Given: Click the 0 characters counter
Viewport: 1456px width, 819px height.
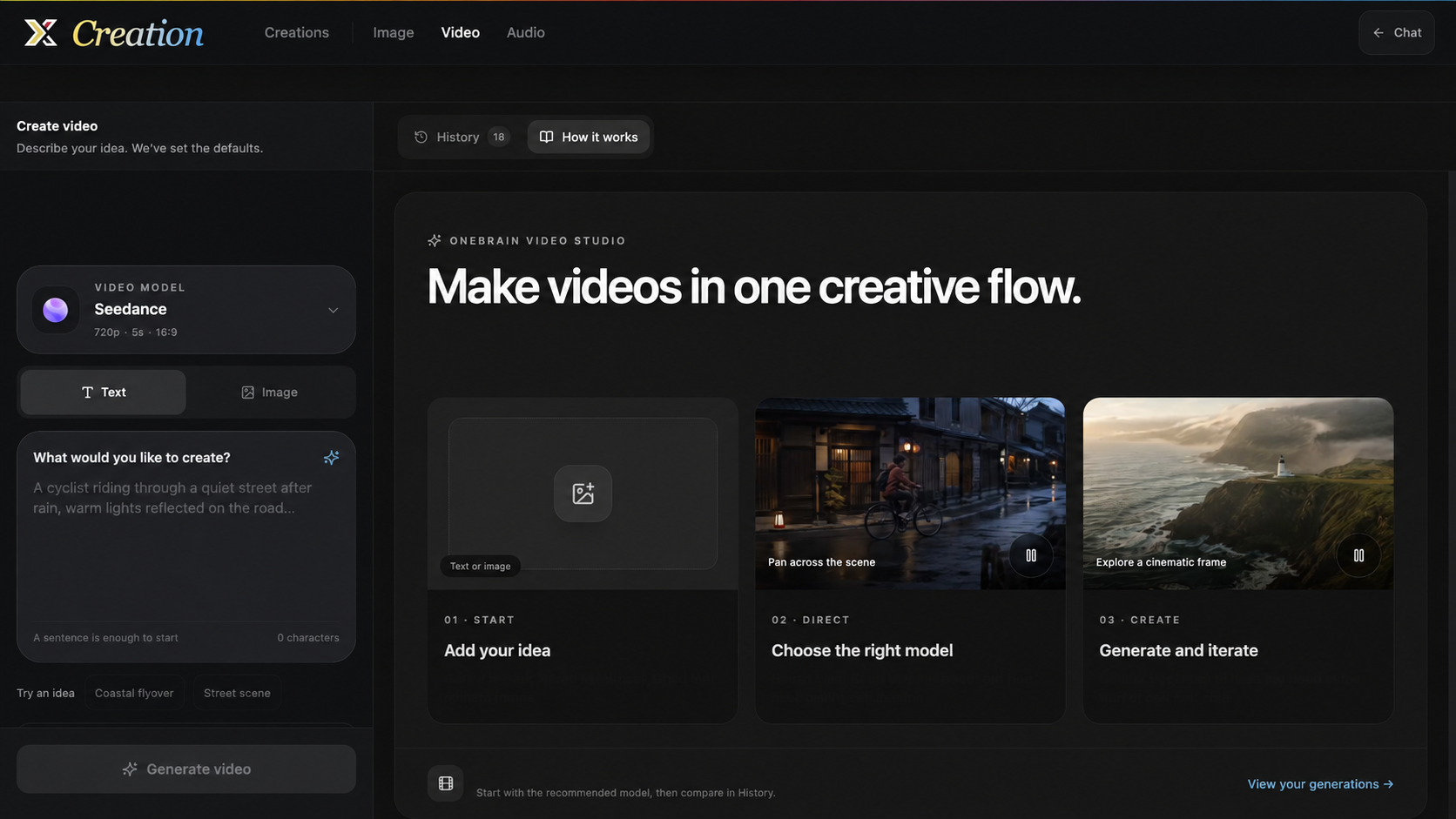Looking at the screenshot, I should 308,638.
